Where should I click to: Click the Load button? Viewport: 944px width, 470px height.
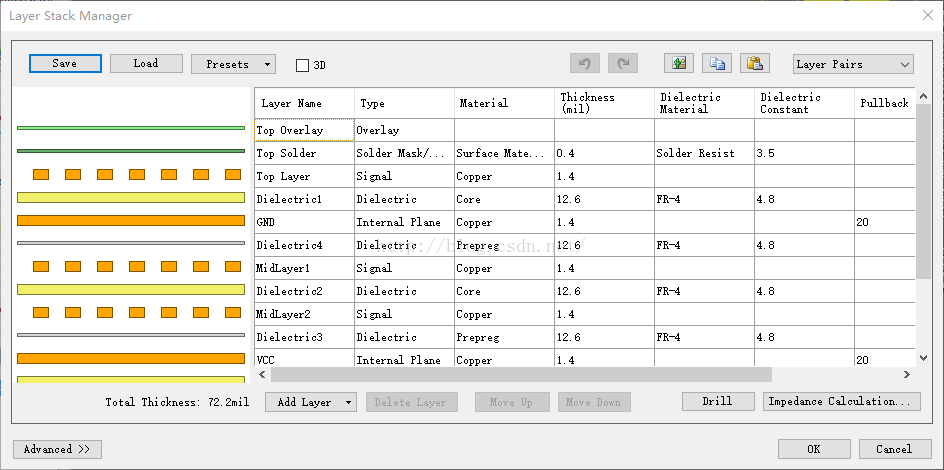(146, 63)
